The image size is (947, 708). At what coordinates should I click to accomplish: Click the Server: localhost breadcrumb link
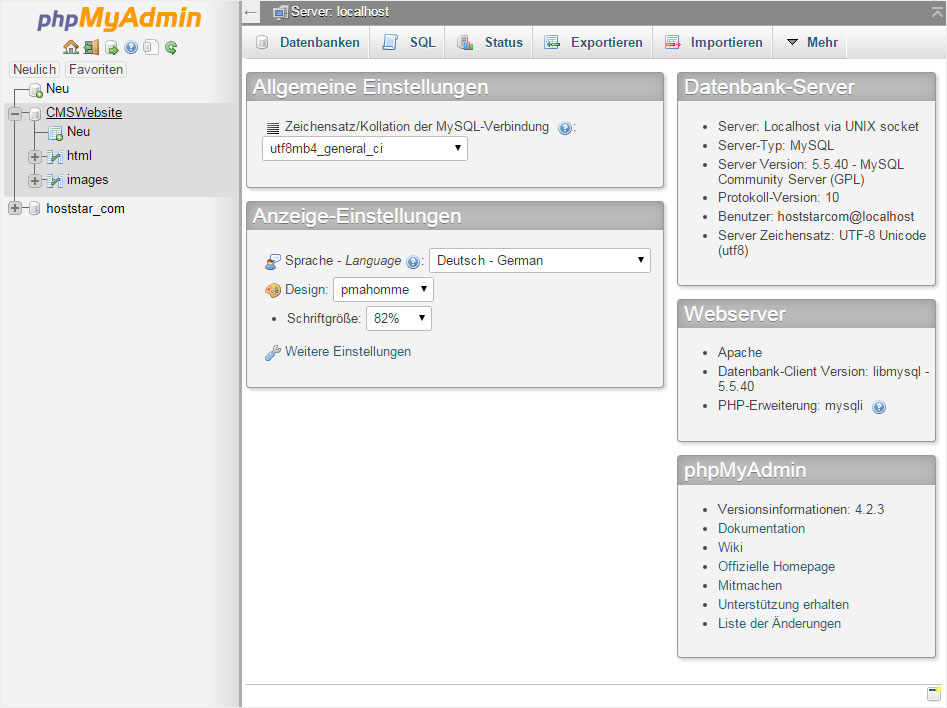tap(339, 12)
